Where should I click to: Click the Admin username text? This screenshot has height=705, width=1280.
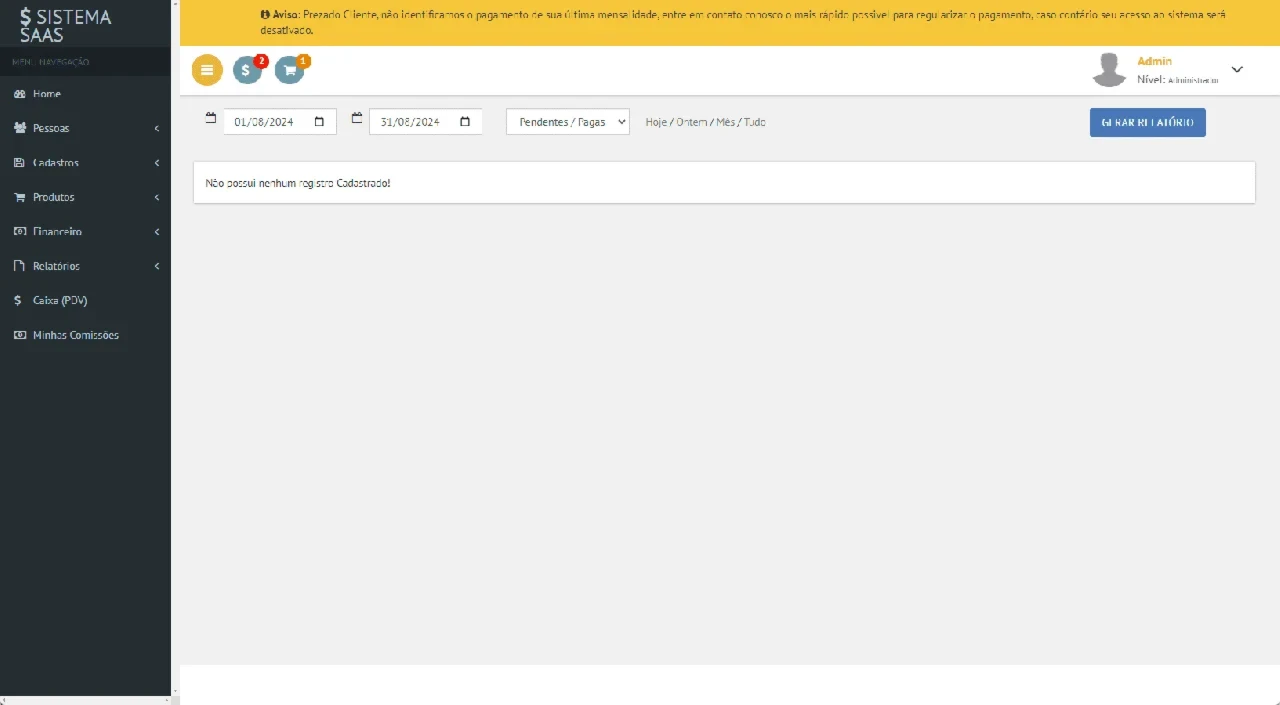pos(1154,61)
